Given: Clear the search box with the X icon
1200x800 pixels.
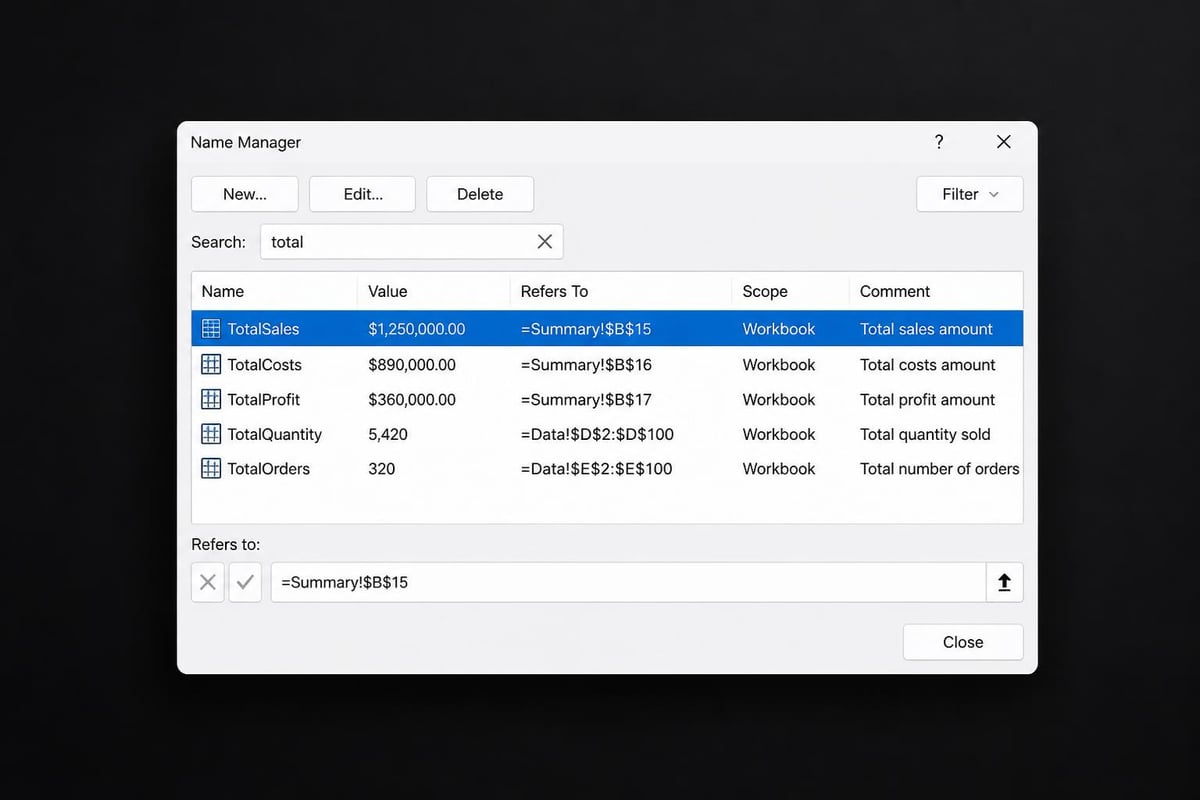Looking at the screenshot, I should (x=544, y=241).
